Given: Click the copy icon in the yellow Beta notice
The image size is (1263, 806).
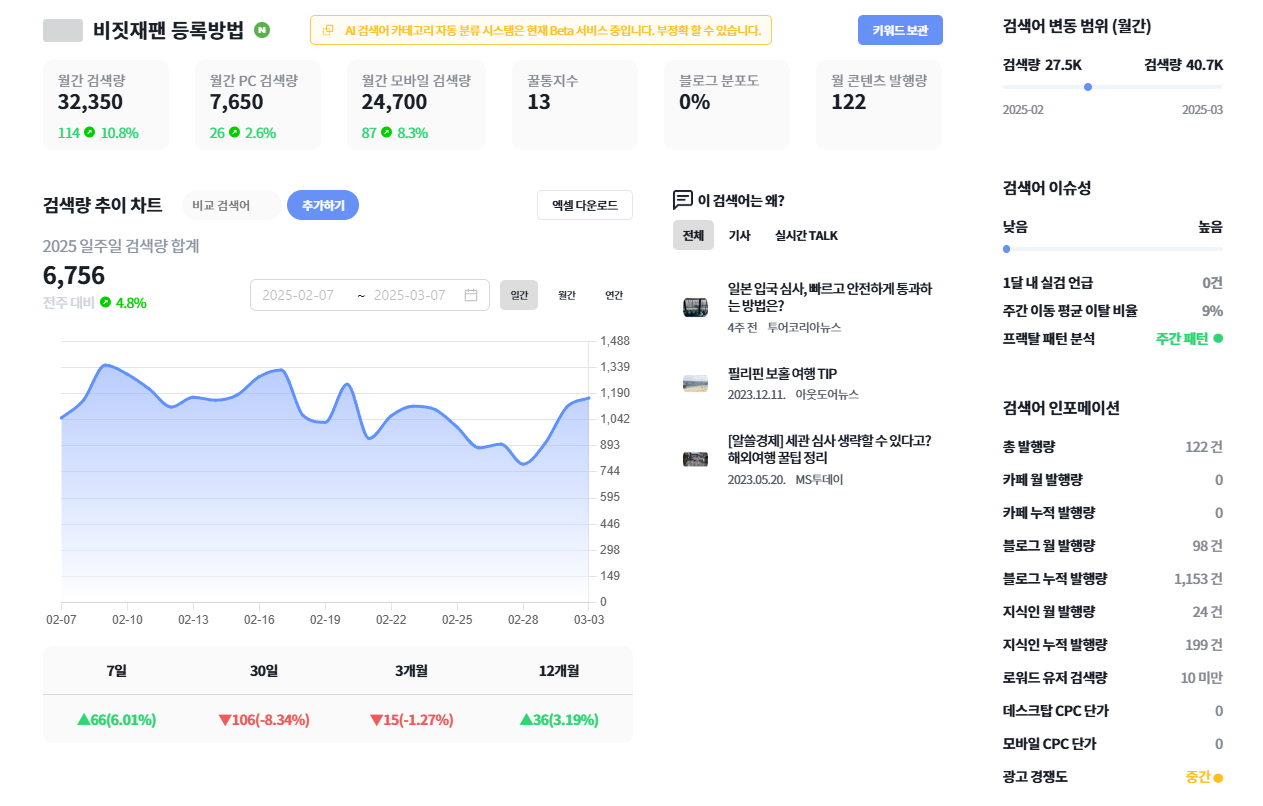Looking at the screenshot, I should (x=328, y=31).
